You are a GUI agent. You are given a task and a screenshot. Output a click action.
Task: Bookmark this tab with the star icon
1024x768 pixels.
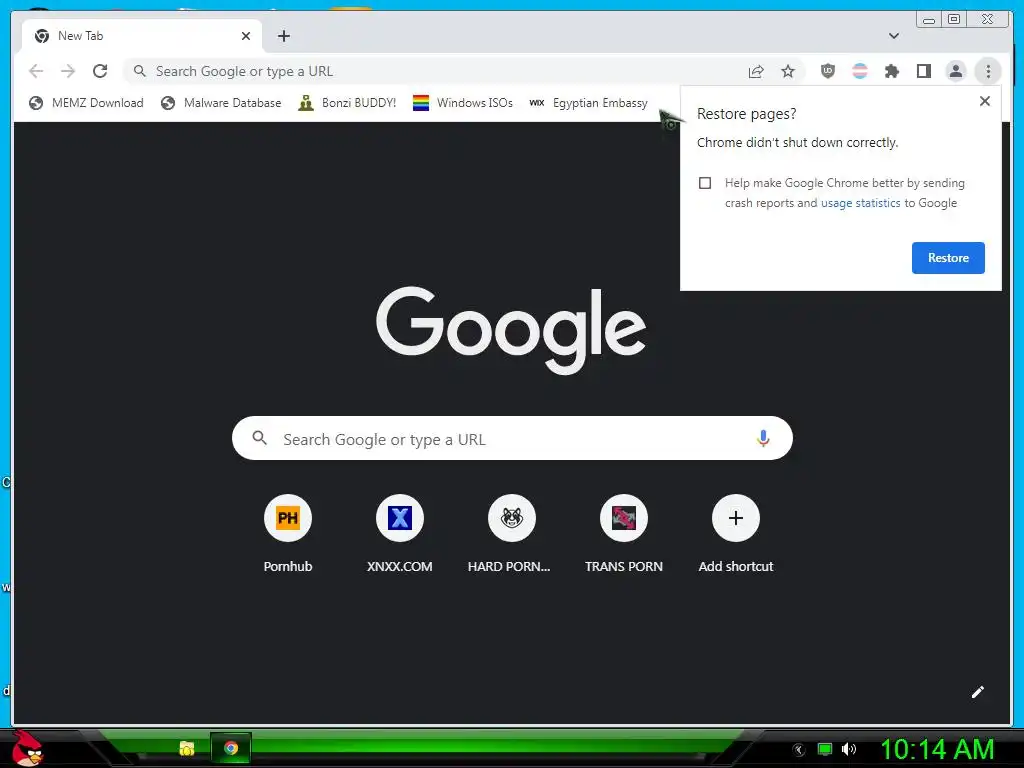tap(788, 71)
